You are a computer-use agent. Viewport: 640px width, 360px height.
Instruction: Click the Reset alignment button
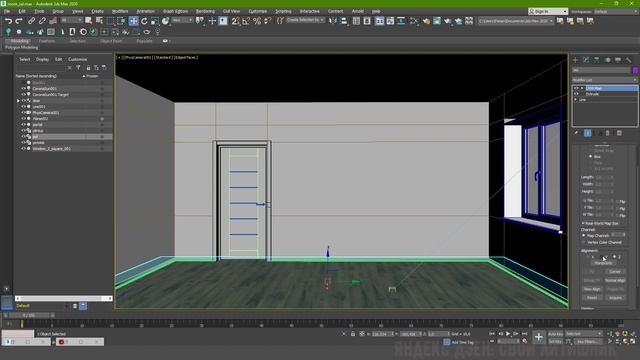point(592,298)
